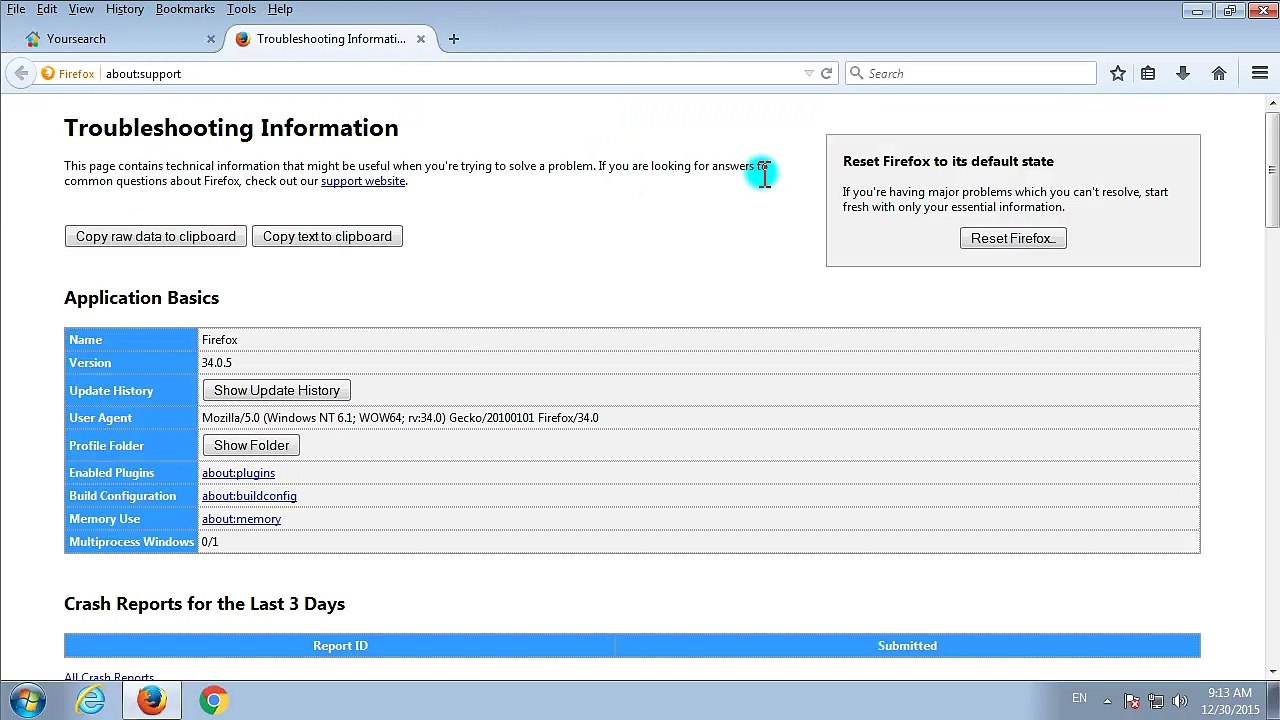Open the about:buildconfig link
1280x720 pixels.
(249, 496)
